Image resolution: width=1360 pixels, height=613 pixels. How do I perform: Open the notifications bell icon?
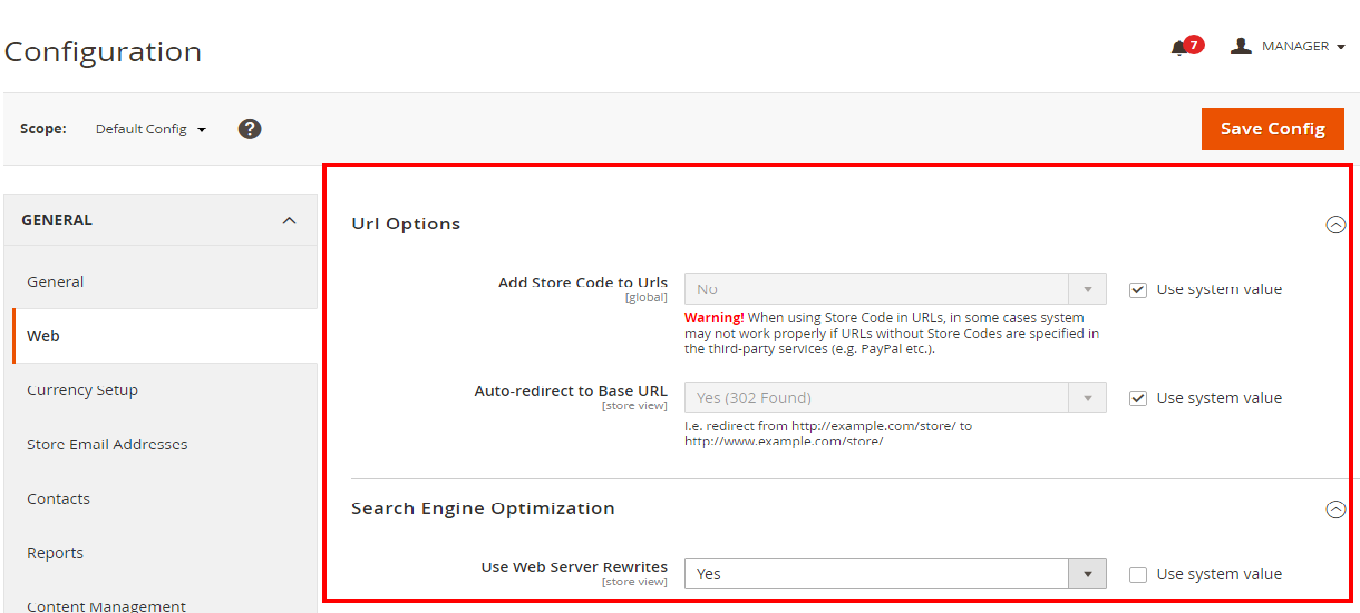point(1180,48)
